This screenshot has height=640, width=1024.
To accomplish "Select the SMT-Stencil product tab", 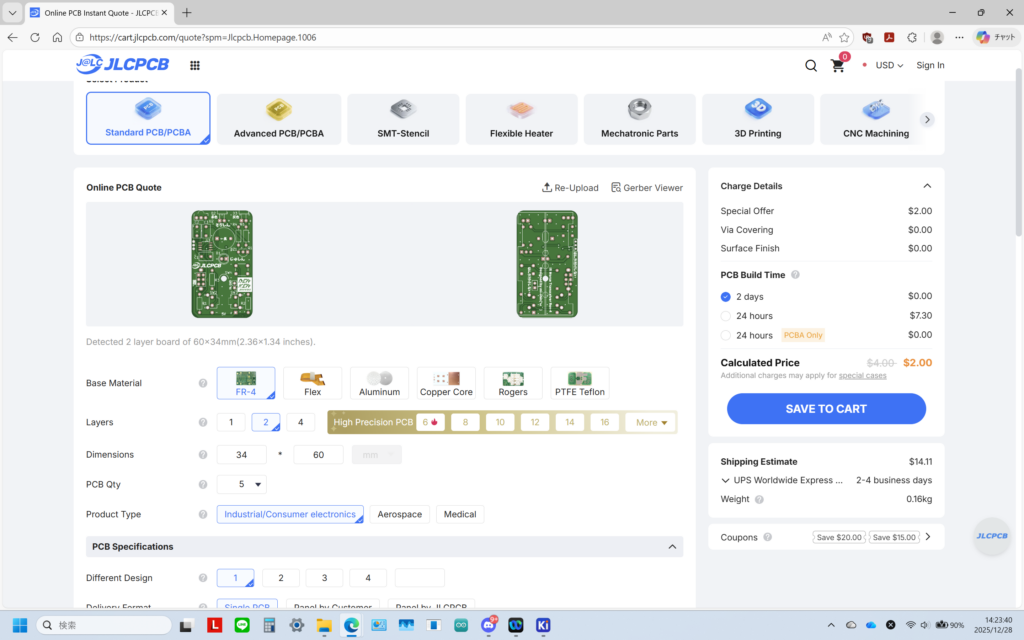I will pyautogui.click(x=403, y=119).
